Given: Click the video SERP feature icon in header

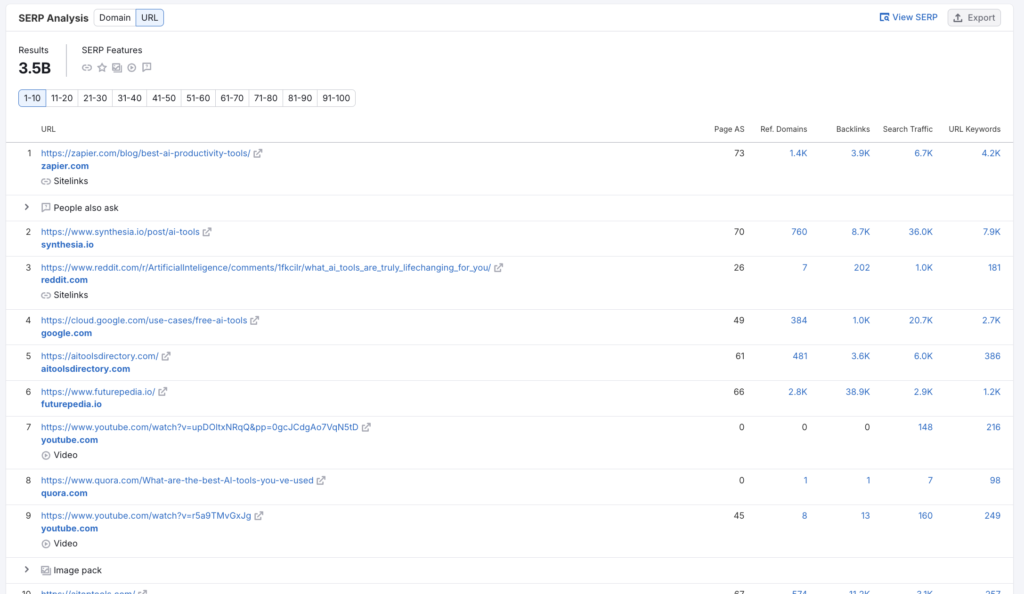Looking at the screenshot, I should click(x=132, y=68).
